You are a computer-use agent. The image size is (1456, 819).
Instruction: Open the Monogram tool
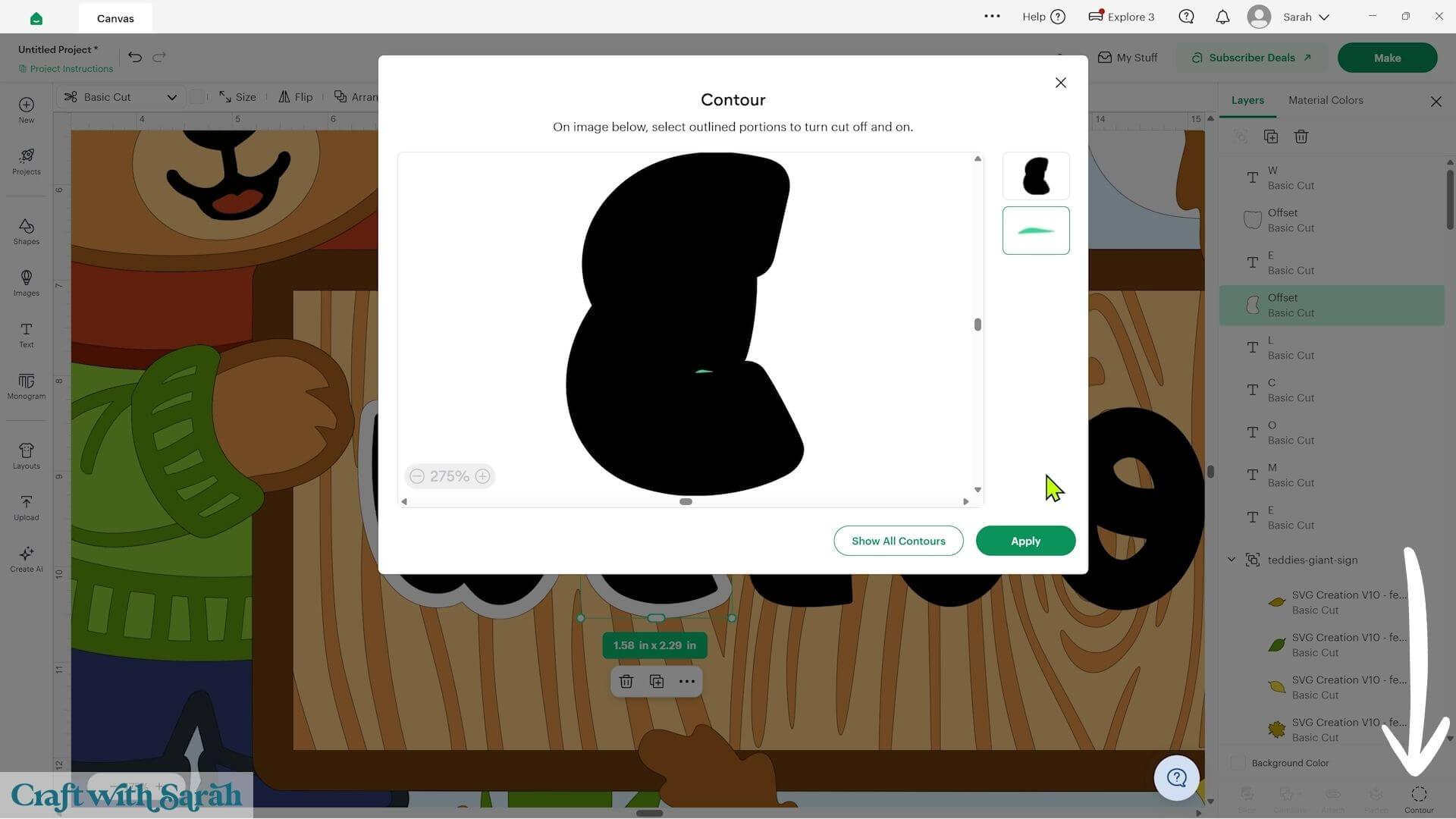click(x=26, y=386)
